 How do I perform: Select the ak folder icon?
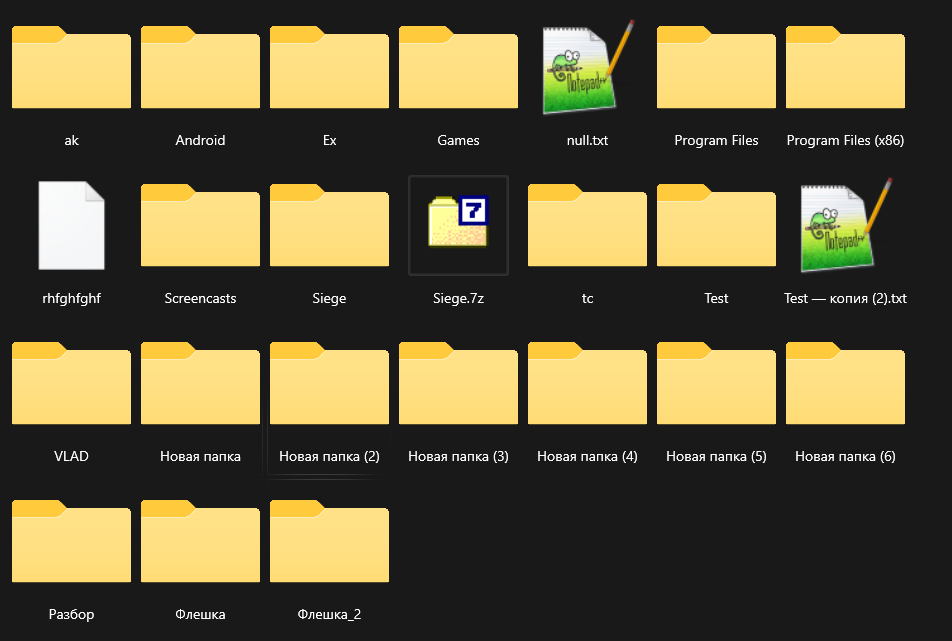71,67
